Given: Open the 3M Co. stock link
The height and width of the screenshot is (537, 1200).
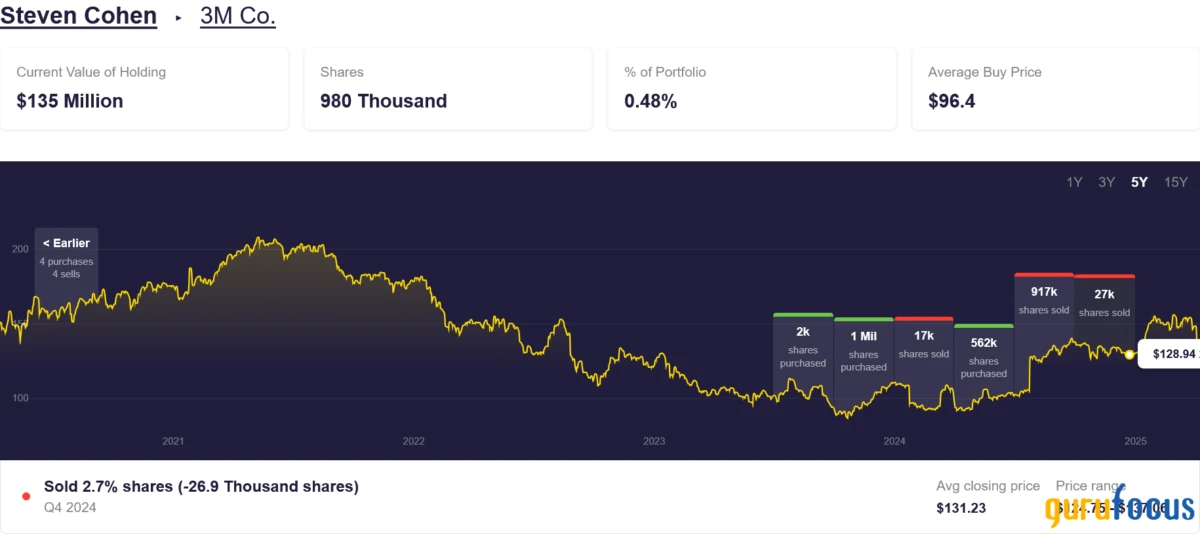Looking at the screenshot, I should click(237, 16).
